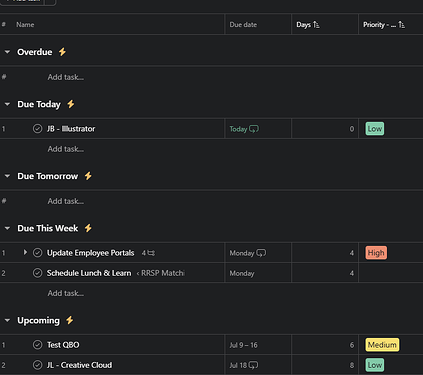
Task: Open comment bubble on Update Employee Portals due date
Action: [x=261, y=253]
